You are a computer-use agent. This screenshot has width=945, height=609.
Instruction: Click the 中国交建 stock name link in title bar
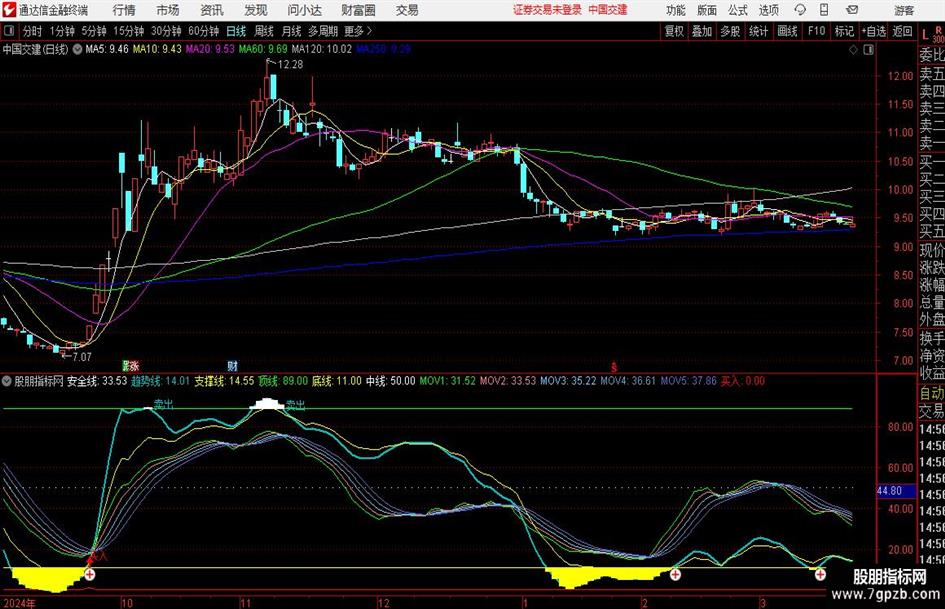[x=608, y=10]
